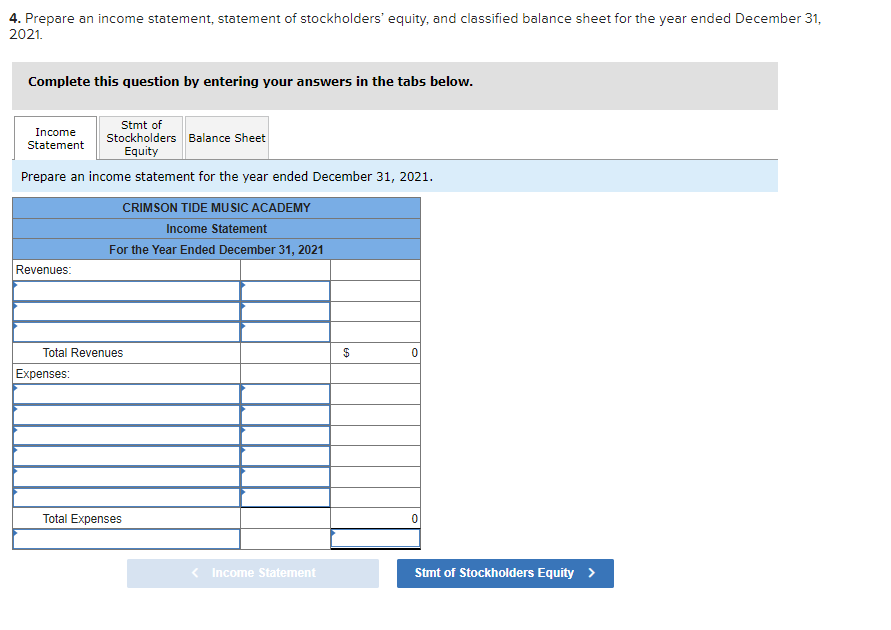The width and height of the screenshot is (891, 630).
Task: Select the Expenses header row
Action: (125, 373)
